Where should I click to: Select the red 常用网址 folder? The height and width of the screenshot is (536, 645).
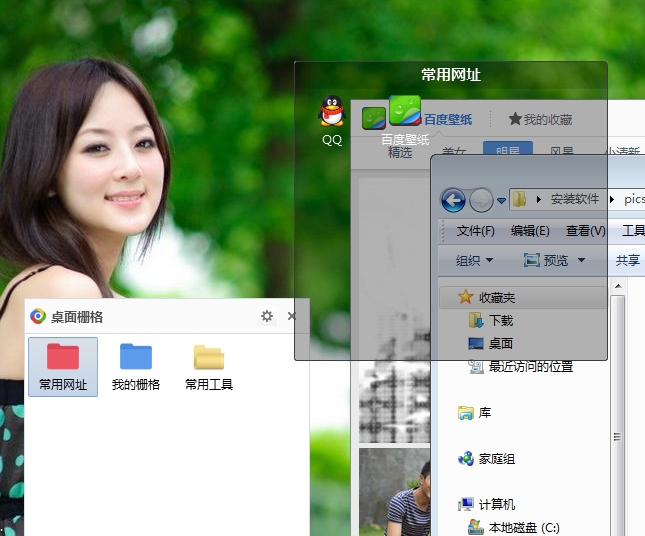click(63, 367)
